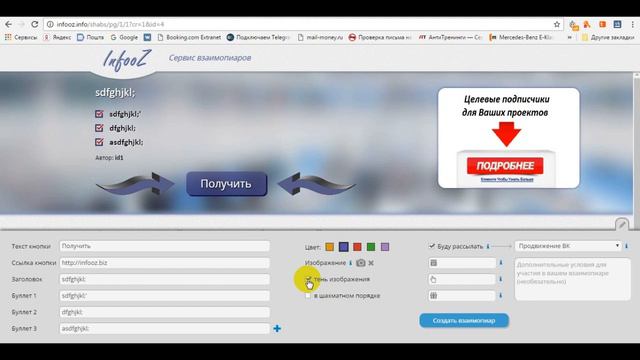Choose the orange color swatch
The image size is (640, 360).
click(329, 247)
